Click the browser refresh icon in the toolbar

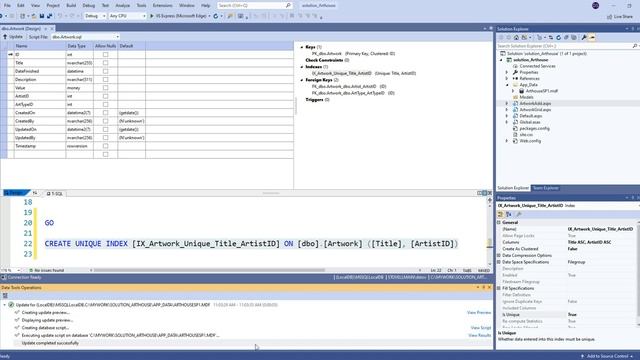point(216,16)
